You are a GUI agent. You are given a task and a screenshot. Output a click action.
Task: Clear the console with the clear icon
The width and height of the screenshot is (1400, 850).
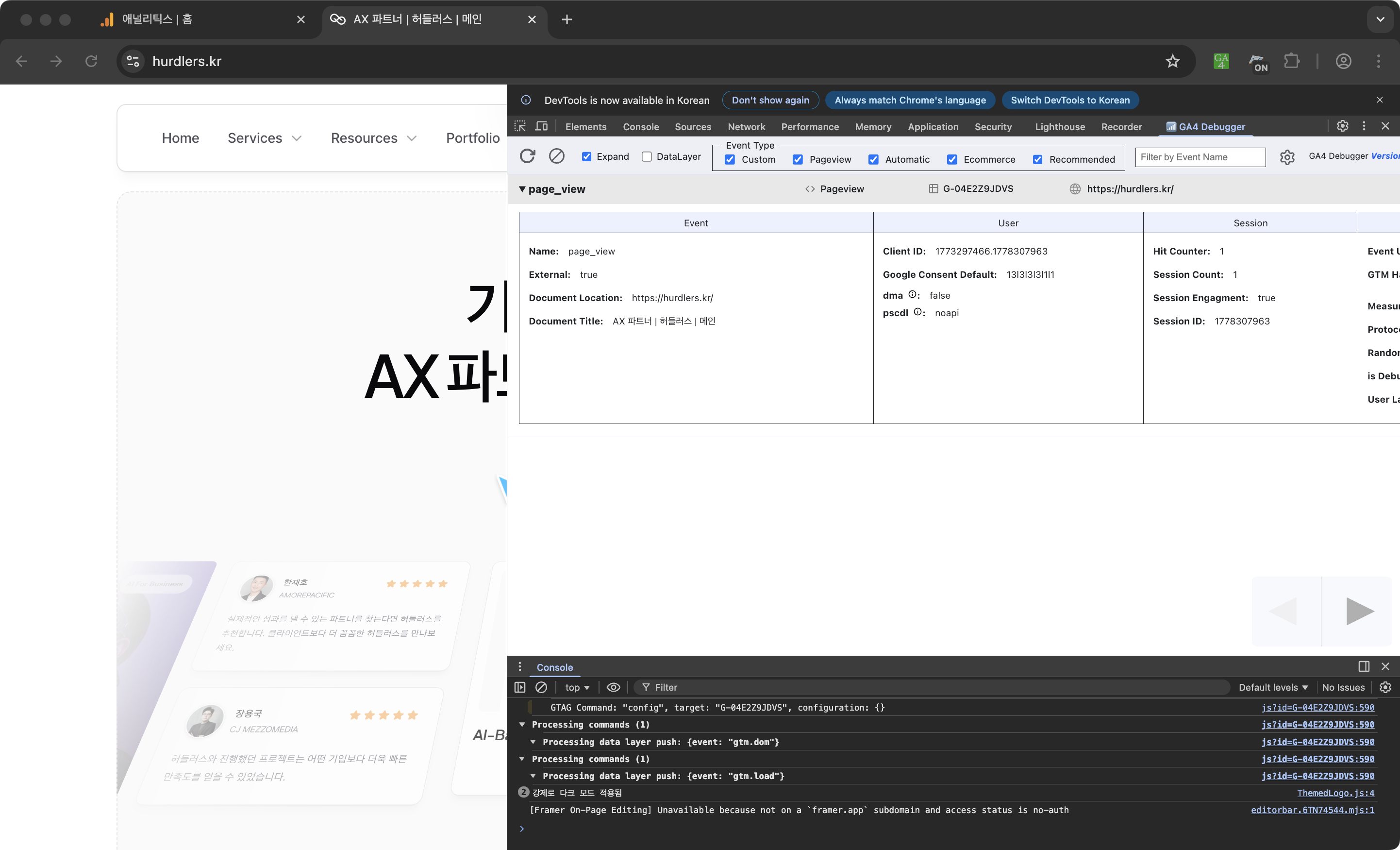click(x=541, y=687)
